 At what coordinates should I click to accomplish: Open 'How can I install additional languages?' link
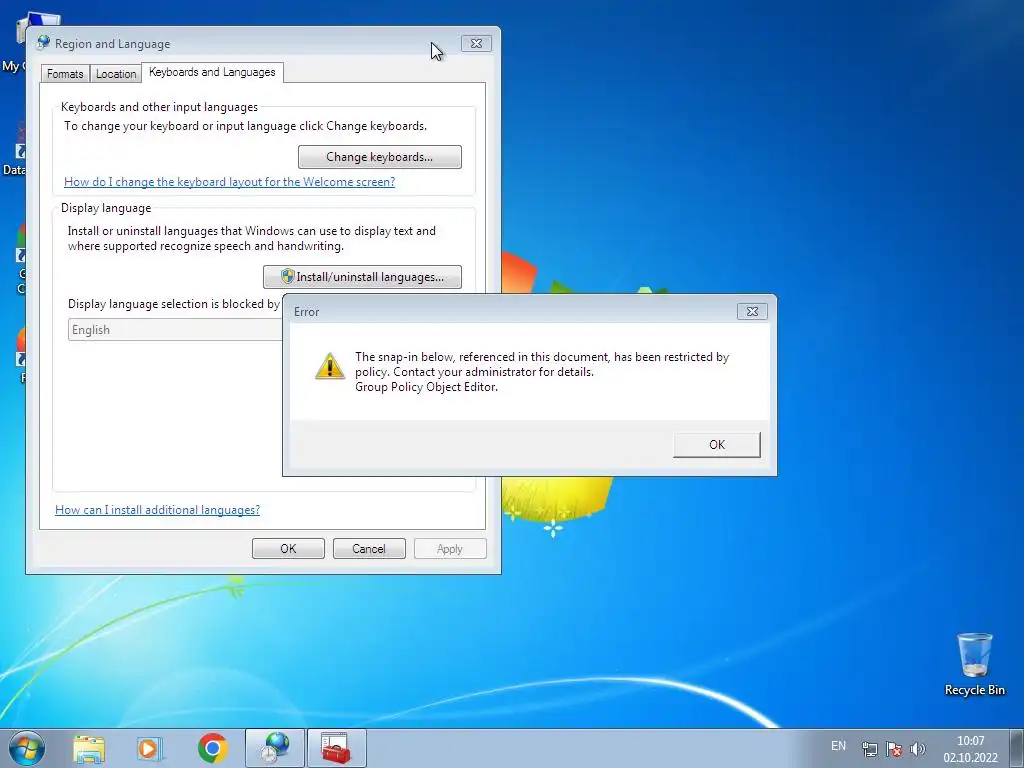click(x=157, y=509)
